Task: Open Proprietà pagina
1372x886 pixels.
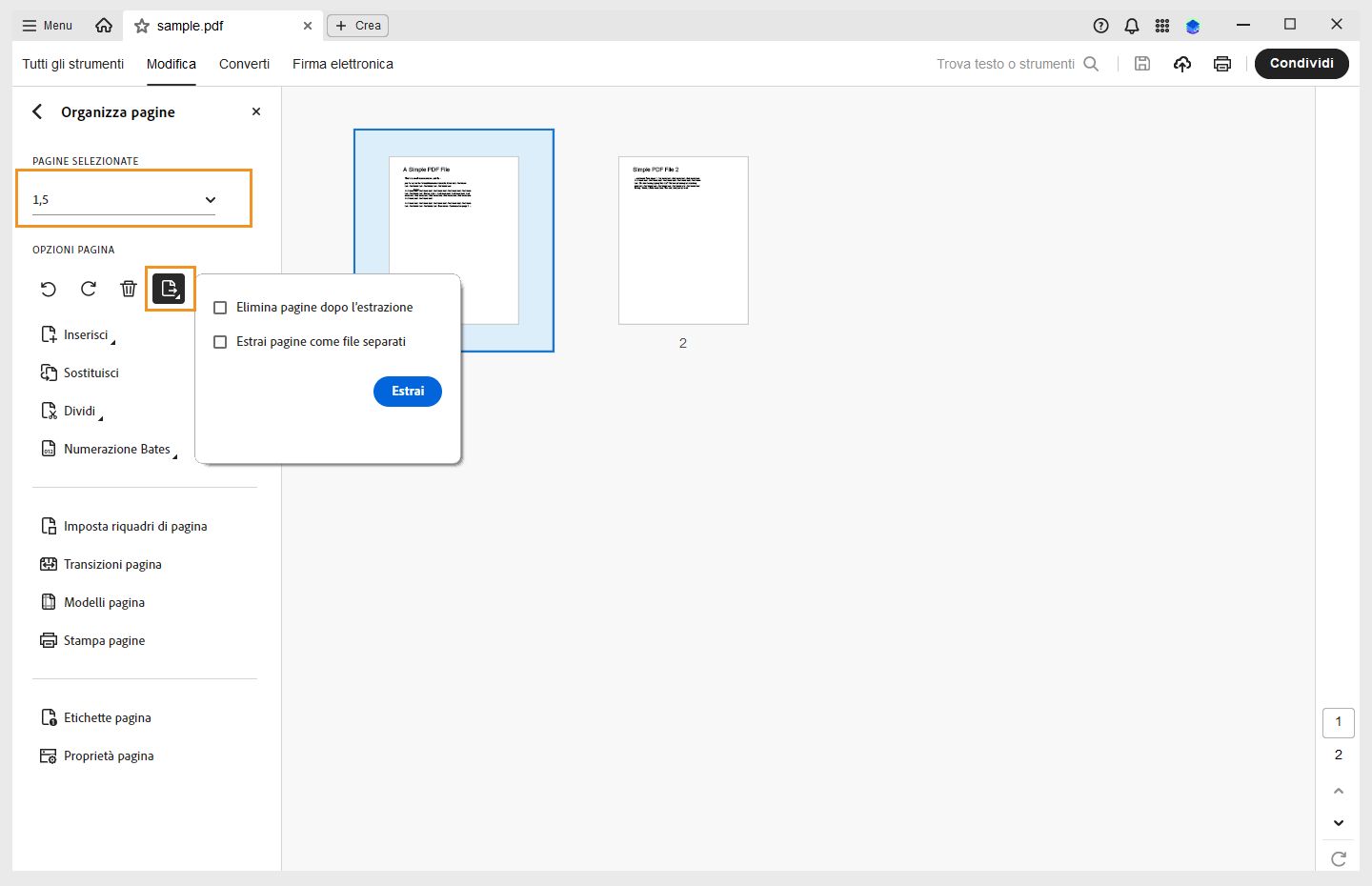Action: [109, 755]
